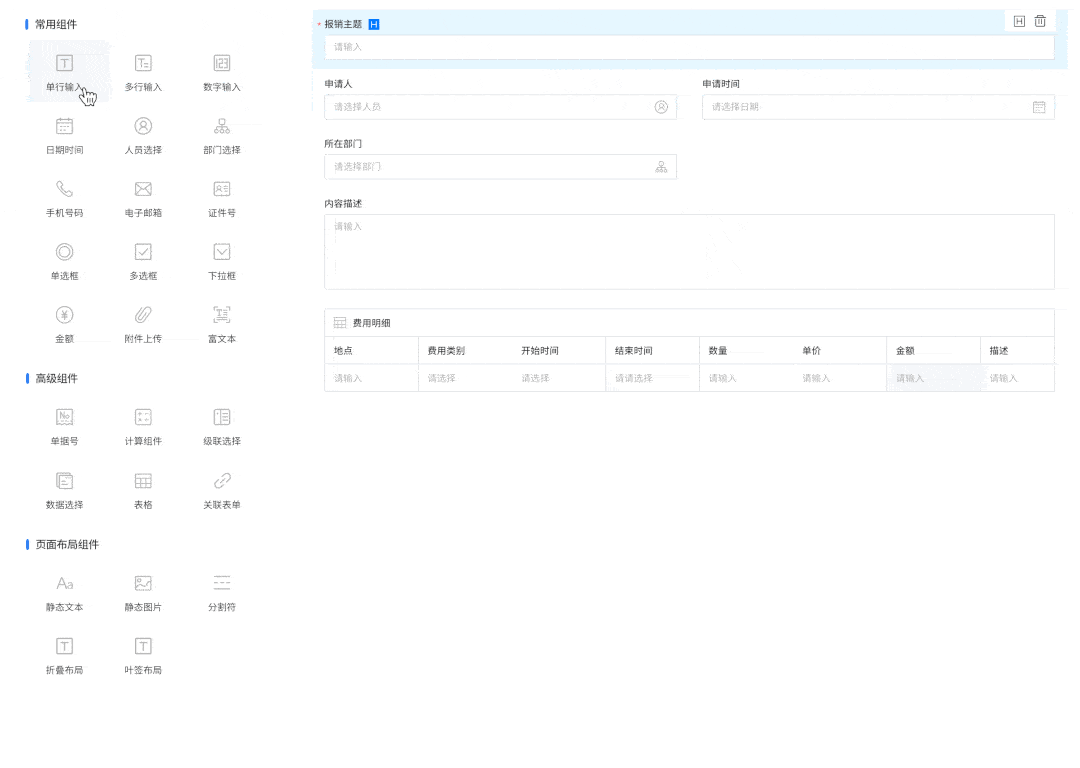
Task: Select the 多行输入 component
Action: 143,72
